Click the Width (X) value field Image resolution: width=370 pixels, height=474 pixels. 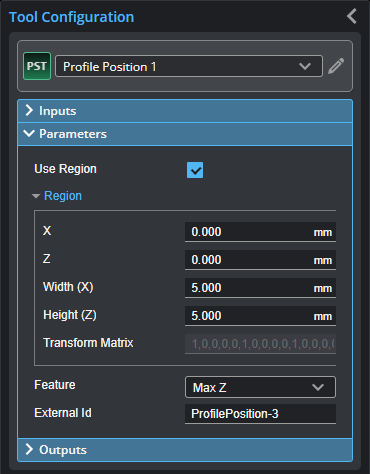coord(260,288)
